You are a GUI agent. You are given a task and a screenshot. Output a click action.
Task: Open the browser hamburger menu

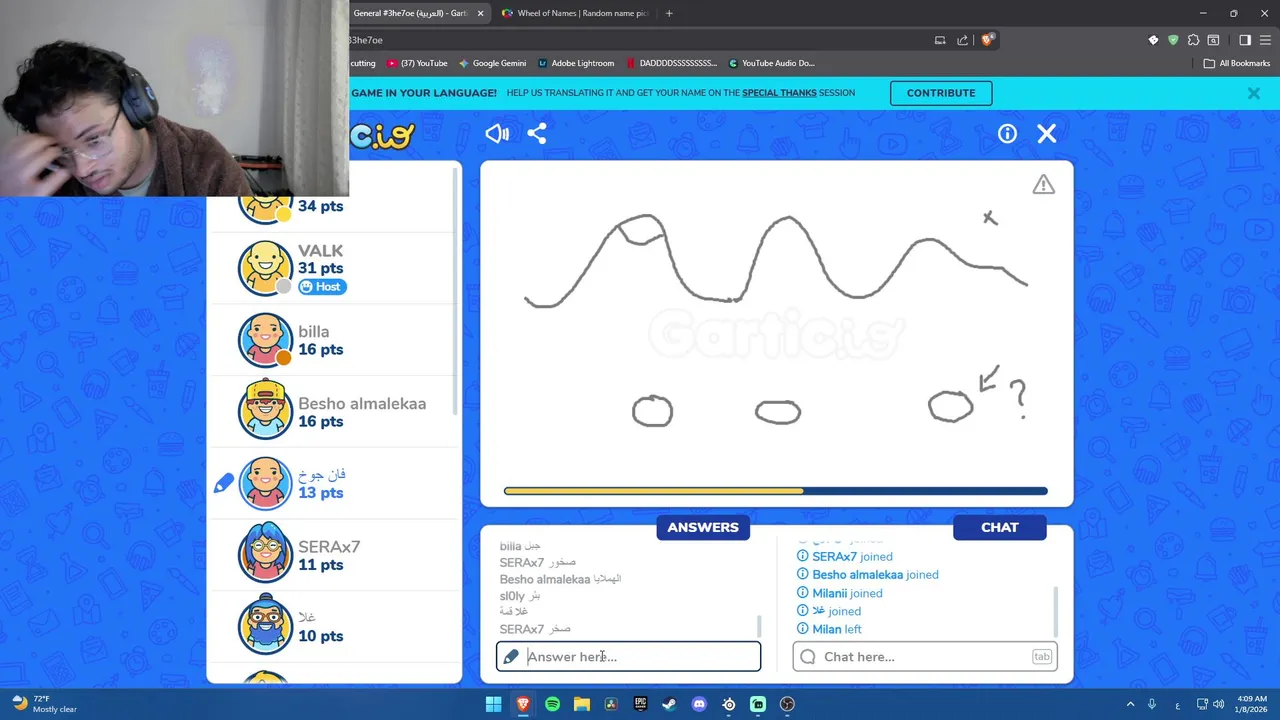(x=1266, y=40)
